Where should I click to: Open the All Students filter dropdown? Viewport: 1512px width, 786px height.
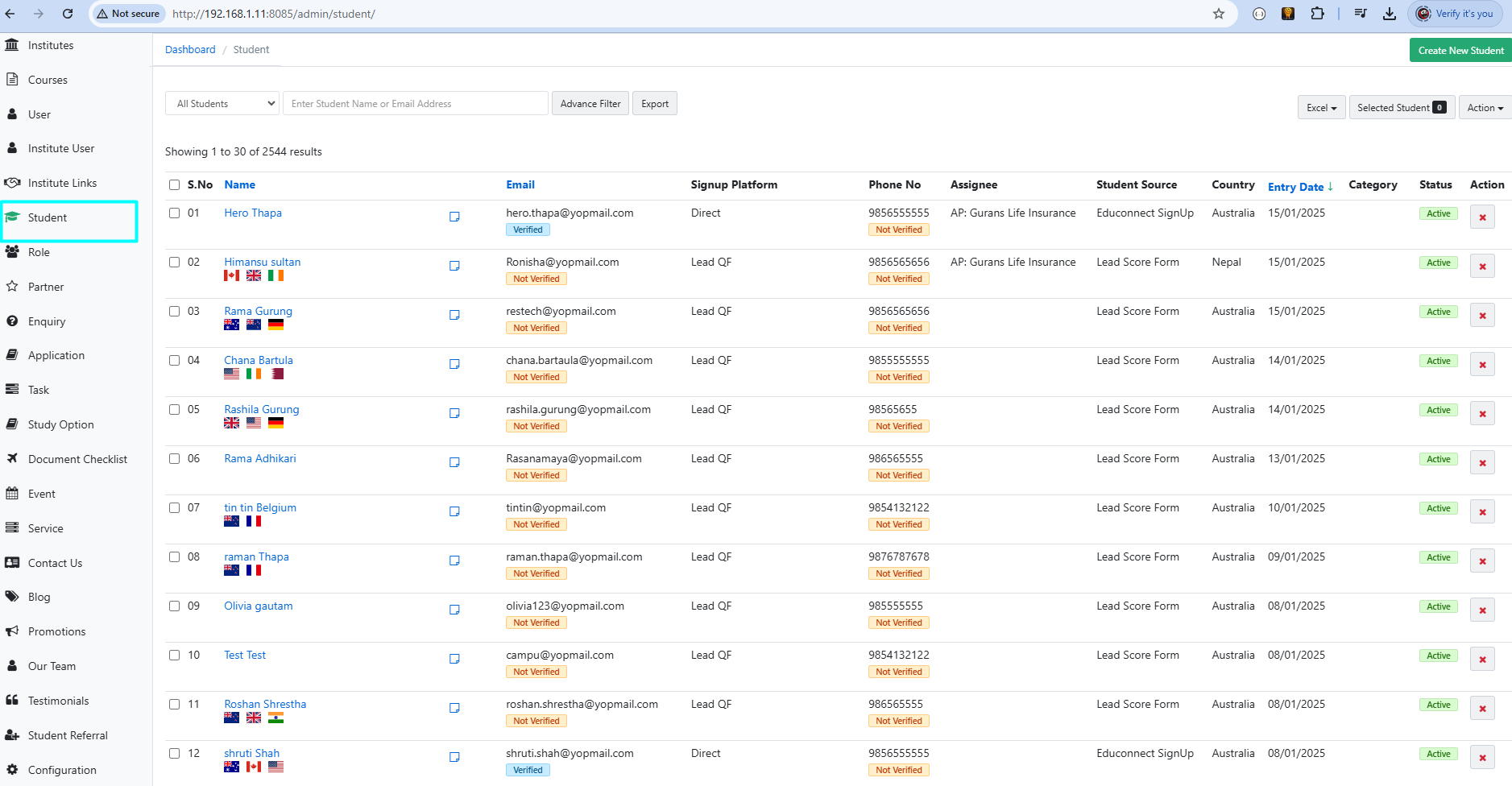(x=222, y=104)
